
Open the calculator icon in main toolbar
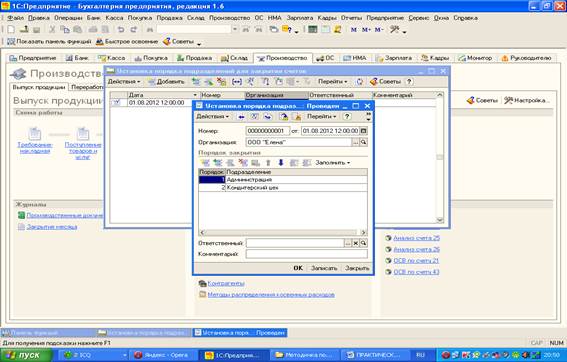(312, 30)
